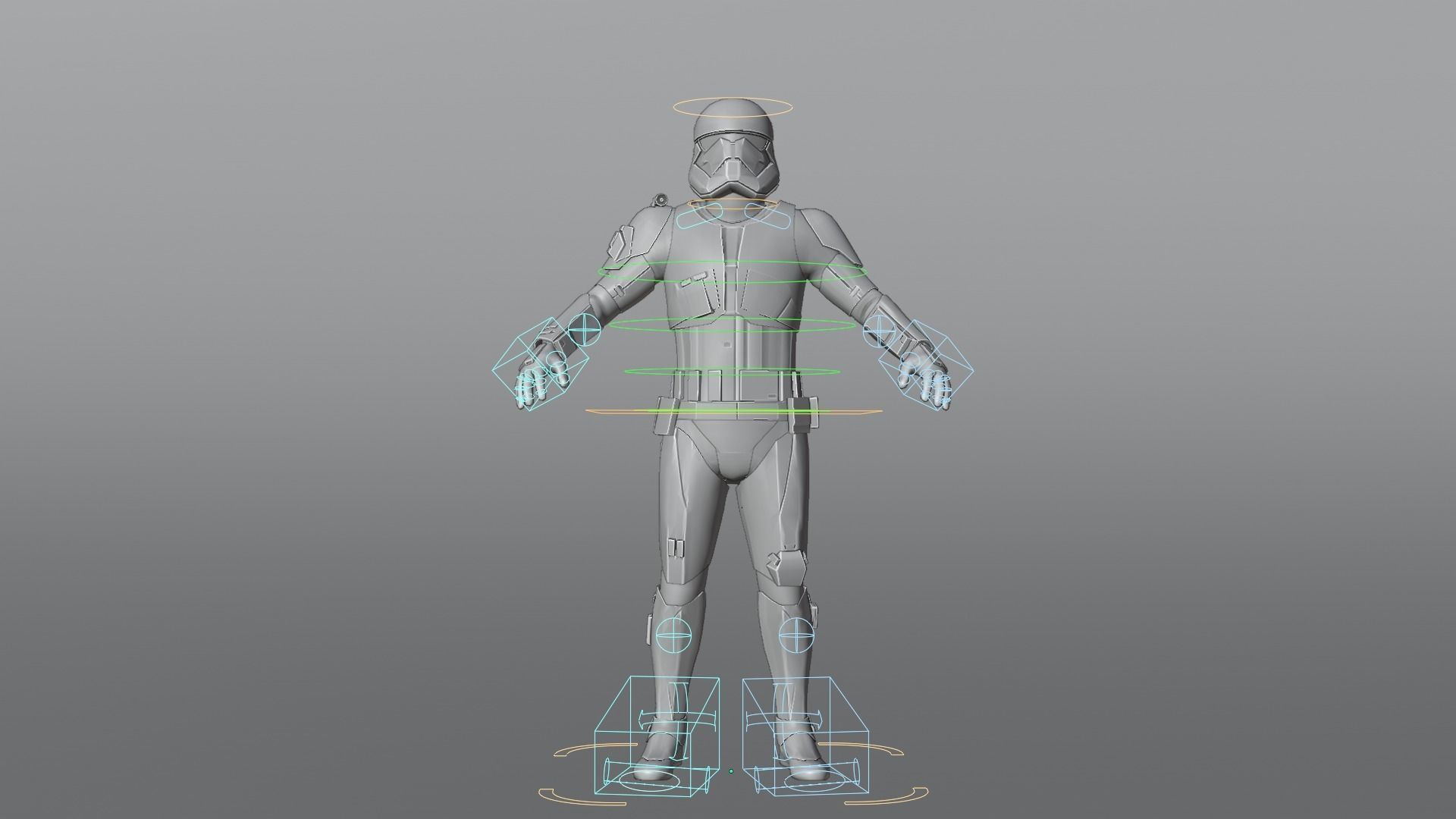Select the orange neck control ring under the chin

click(x=733, y=205)
